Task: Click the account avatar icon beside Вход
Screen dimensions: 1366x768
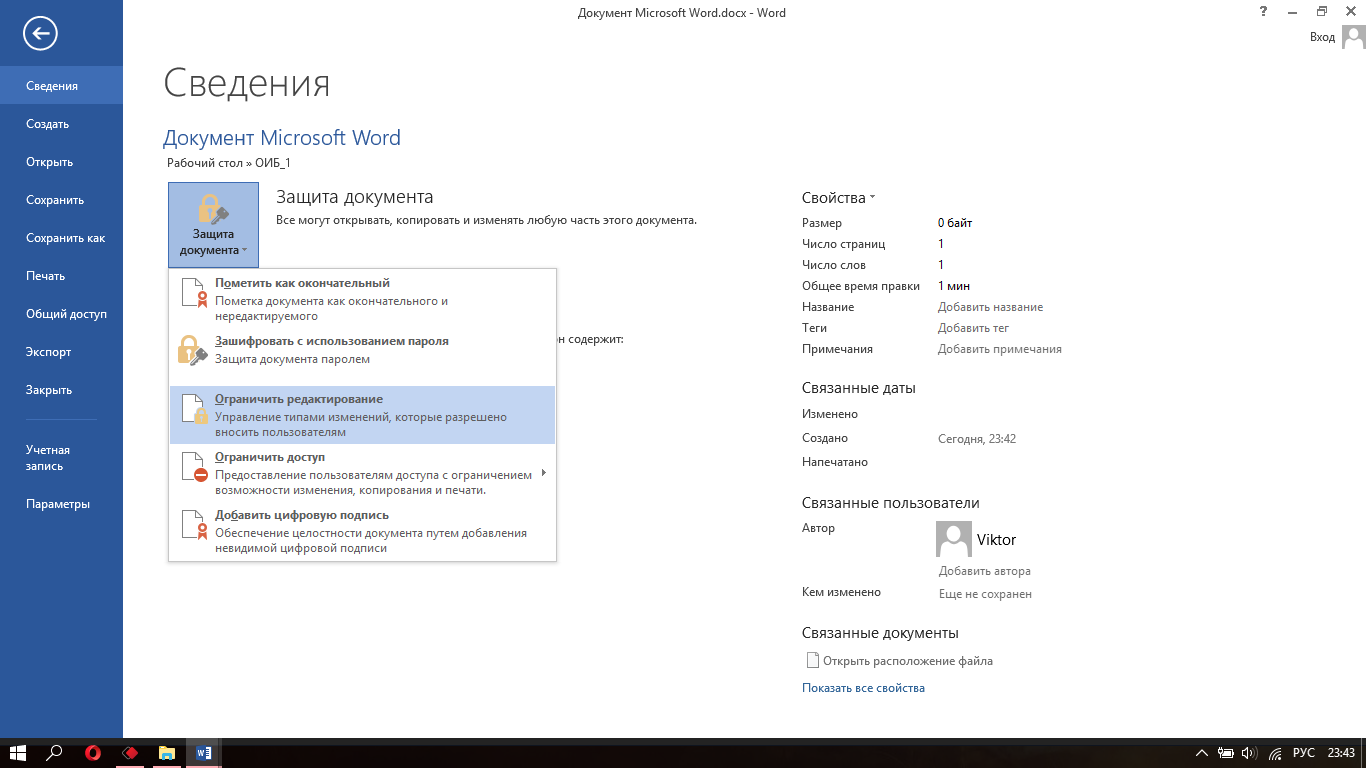Action: [1353, 37]
